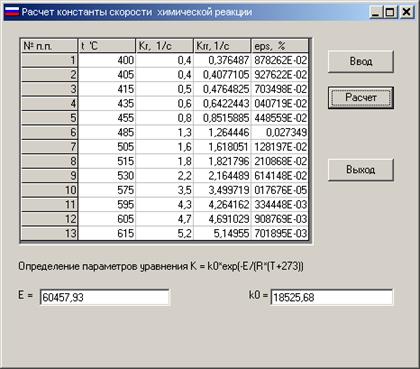Click the 'Kr, 1/c' column header
Viewport: 420px width, 369px height.
point(165,46)
